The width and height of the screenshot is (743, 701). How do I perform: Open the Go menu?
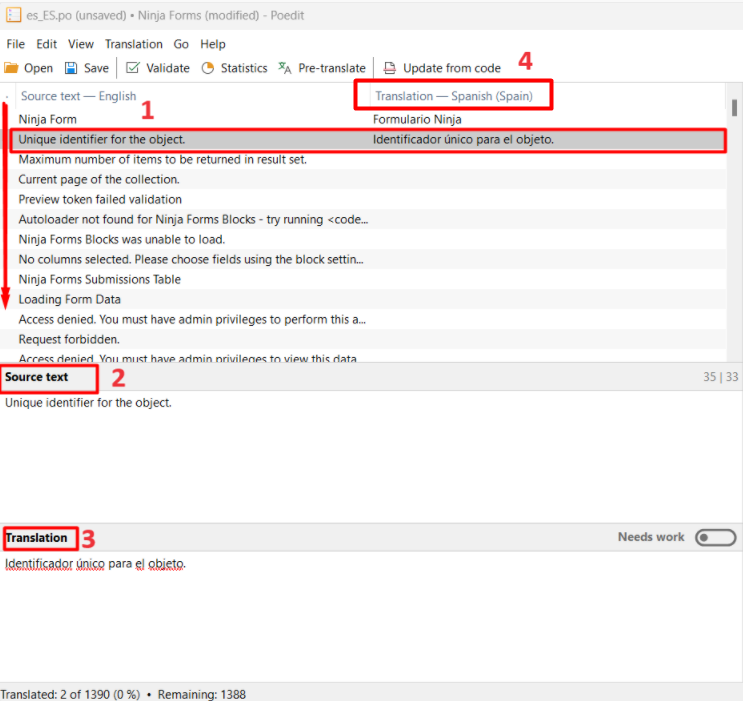pos(181,44)
